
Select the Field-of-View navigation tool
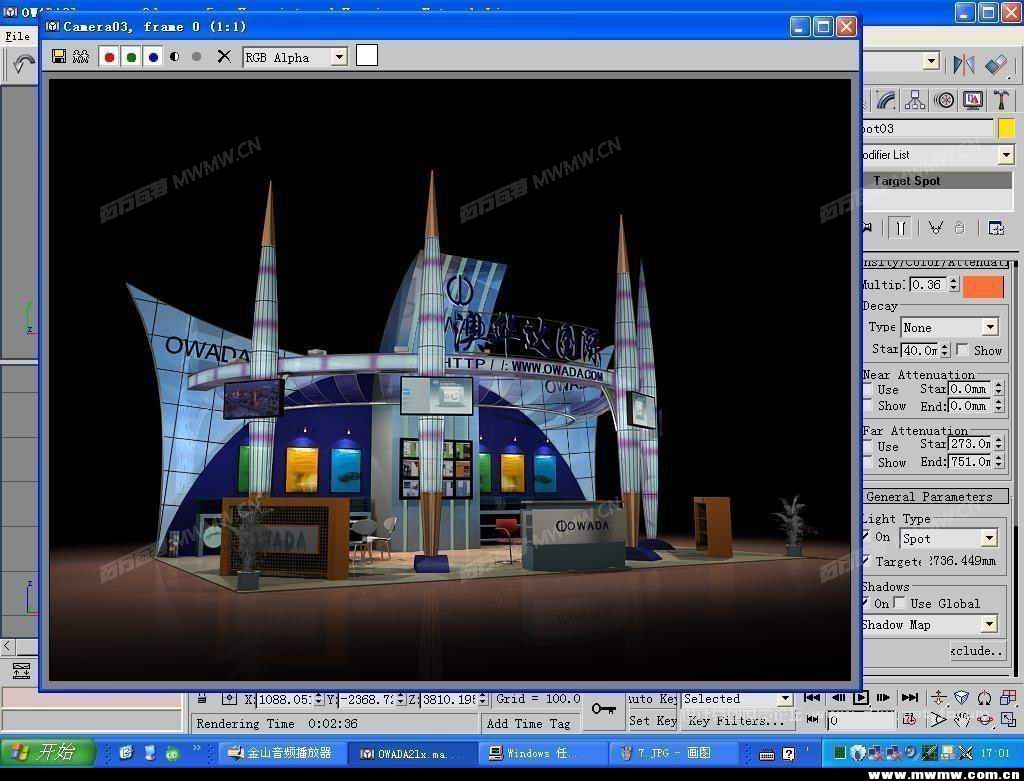coord(938,720)
